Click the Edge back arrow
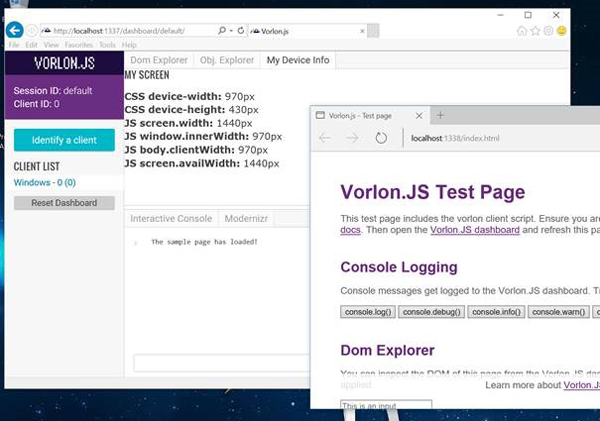The width and height of the screenshot is (600, 421). click(x=325, y=138)
